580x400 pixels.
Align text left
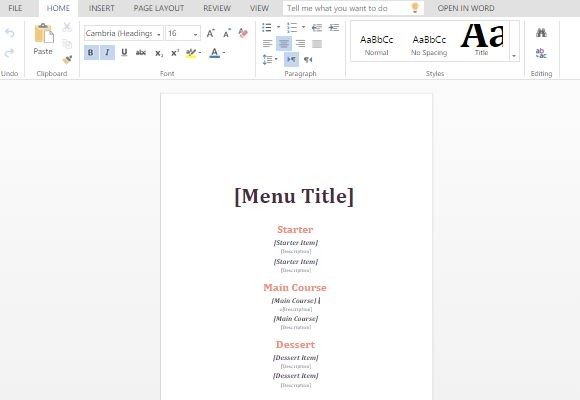coord(267,44)
